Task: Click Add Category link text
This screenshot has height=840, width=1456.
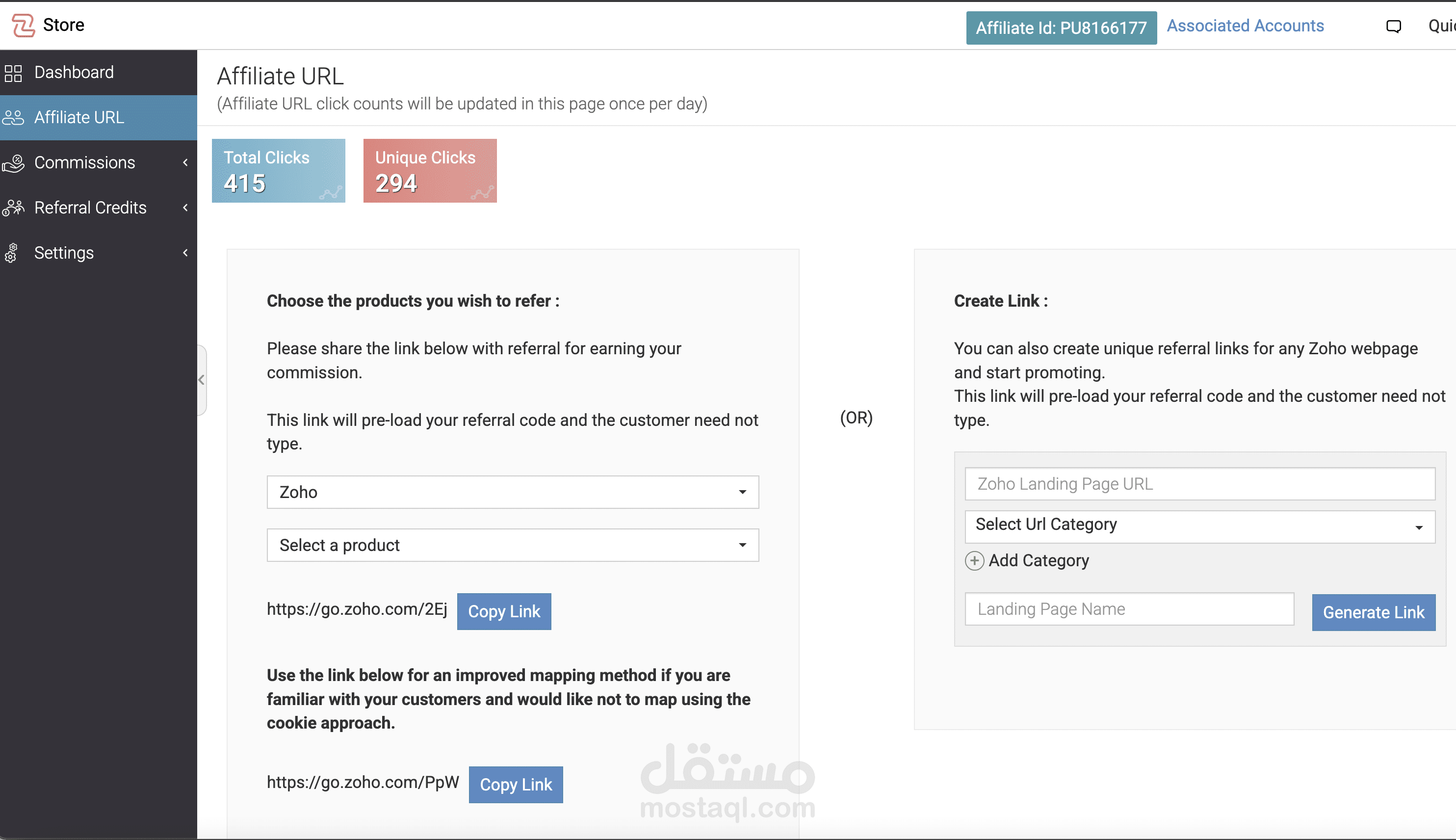Action: tap(1039, 561)
